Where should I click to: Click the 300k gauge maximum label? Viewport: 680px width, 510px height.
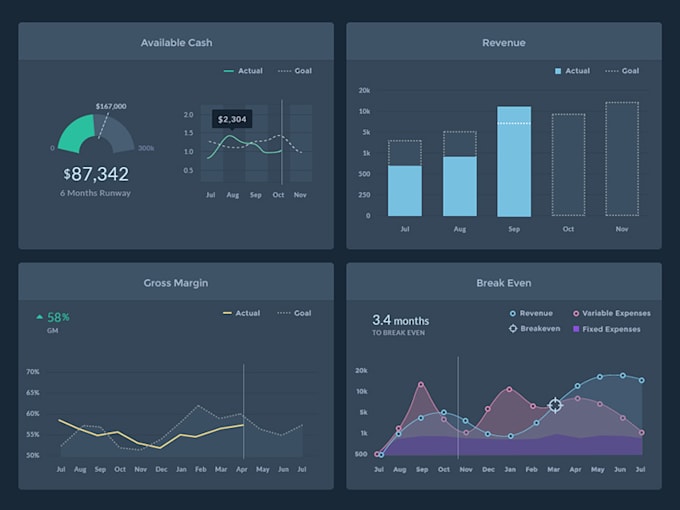click(x=146, y=148)
